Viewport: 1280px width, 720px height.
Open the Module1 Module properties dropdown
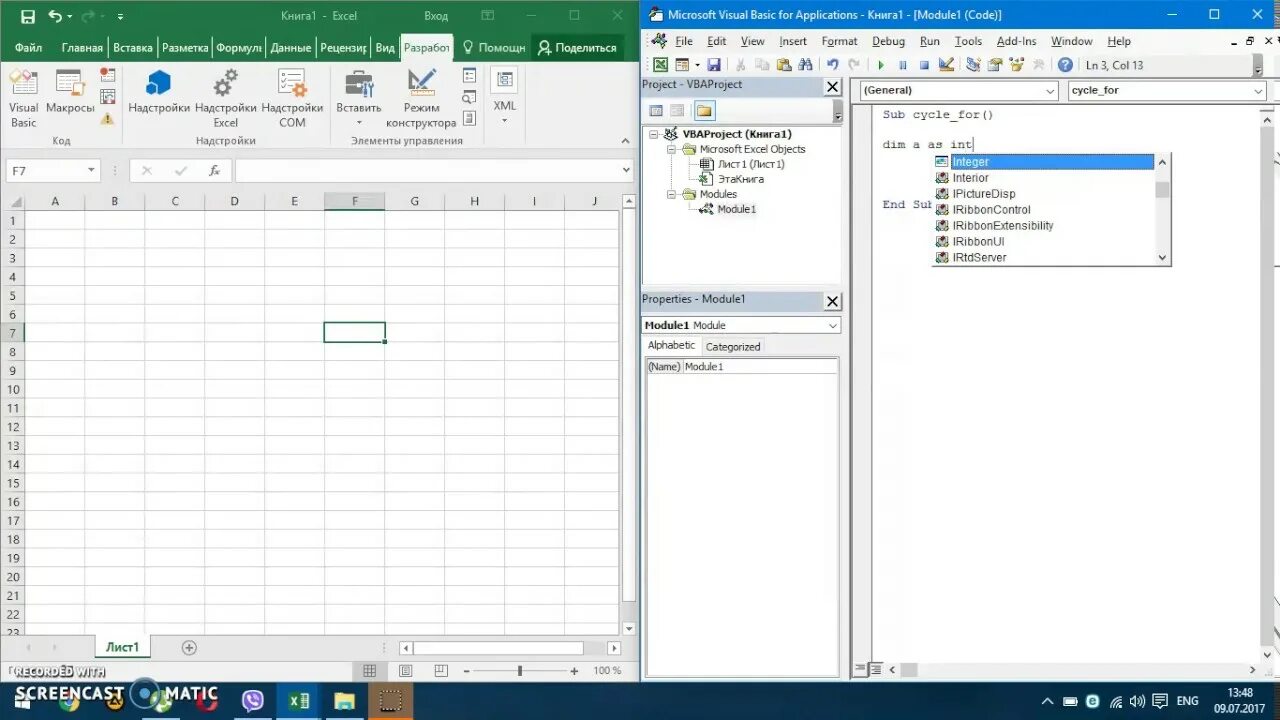tap(833, 325)
